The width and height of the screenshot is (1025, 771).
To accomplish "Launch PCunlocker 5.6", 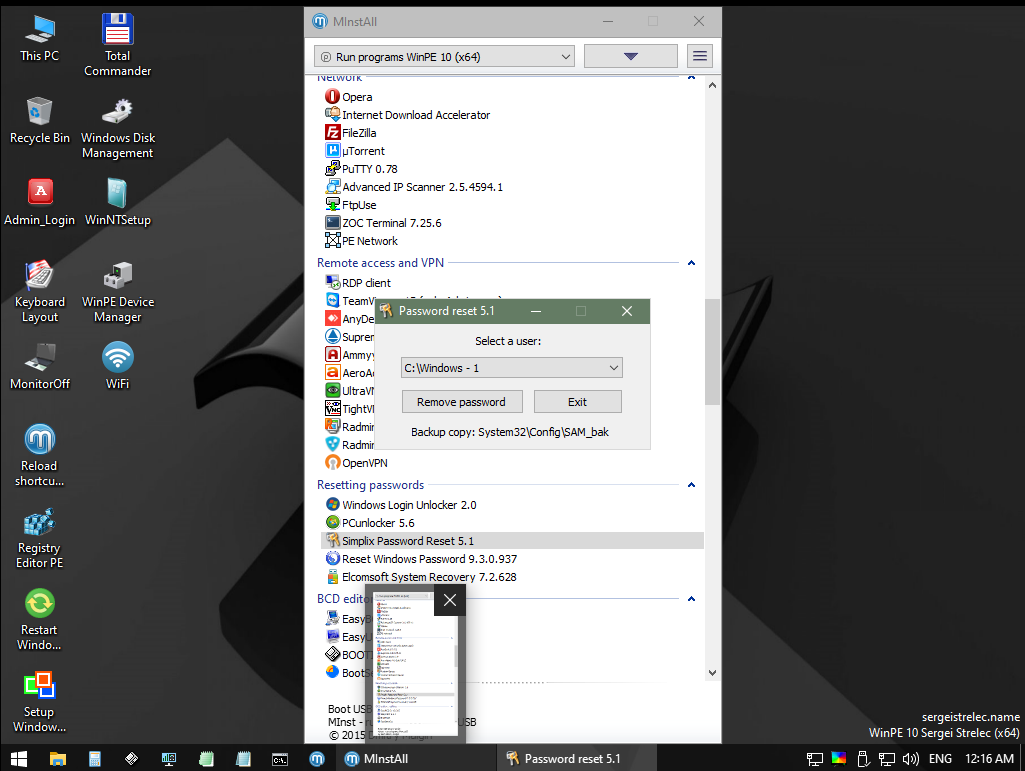I will click(x=370, y=523).
